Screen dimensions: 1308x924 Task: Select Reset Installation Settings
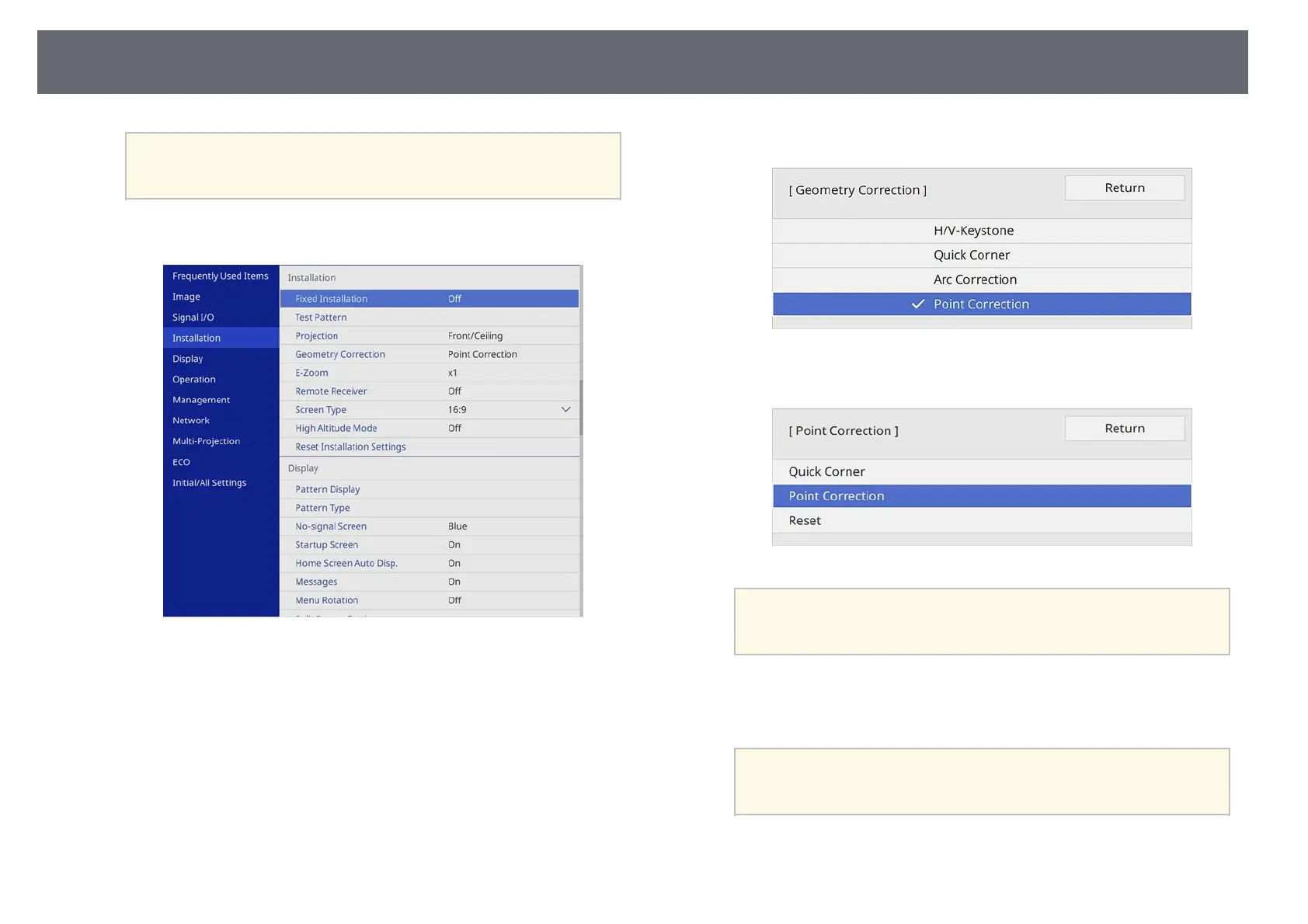pos(351,447)
